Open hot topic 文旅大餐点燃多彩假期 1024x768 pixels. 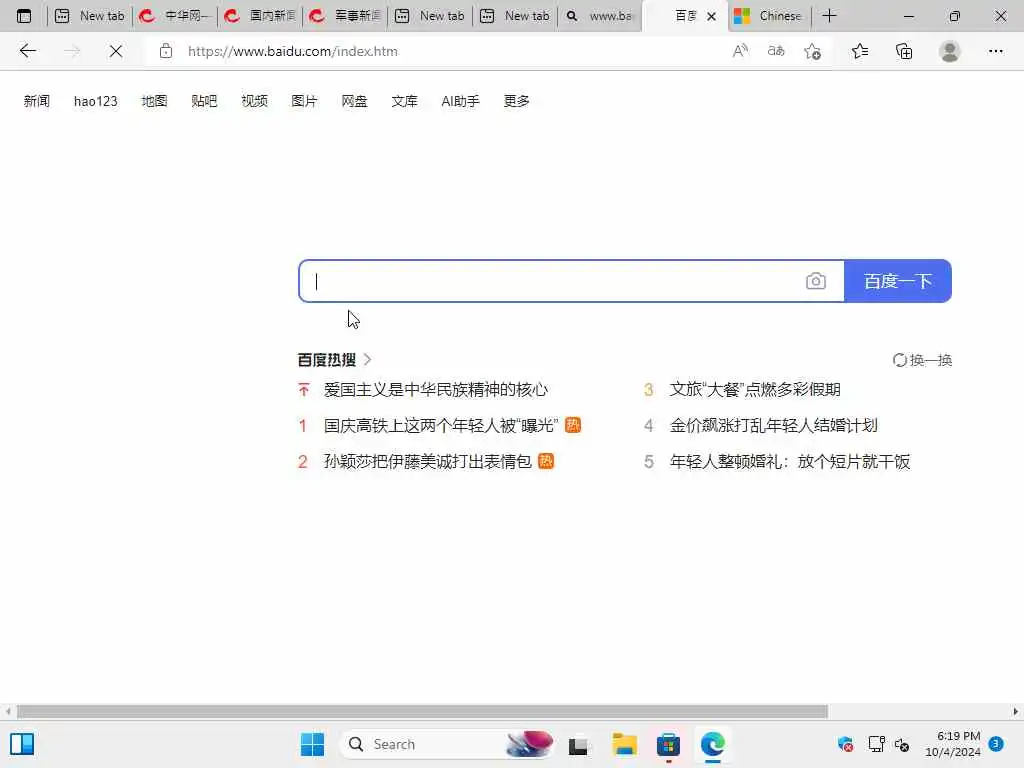(755, 390)
